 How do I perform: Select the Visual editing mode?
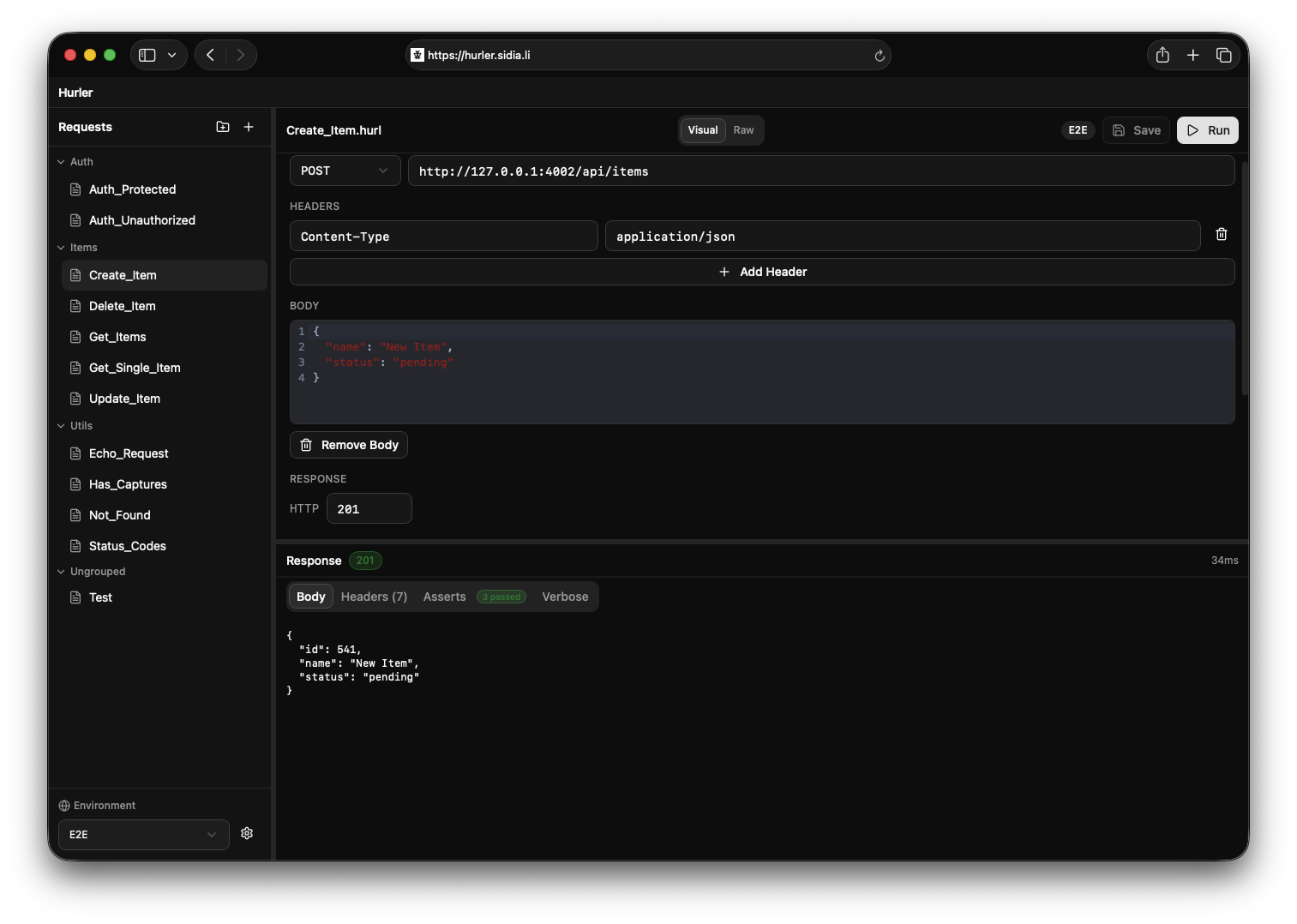click(x=702, y=129)
